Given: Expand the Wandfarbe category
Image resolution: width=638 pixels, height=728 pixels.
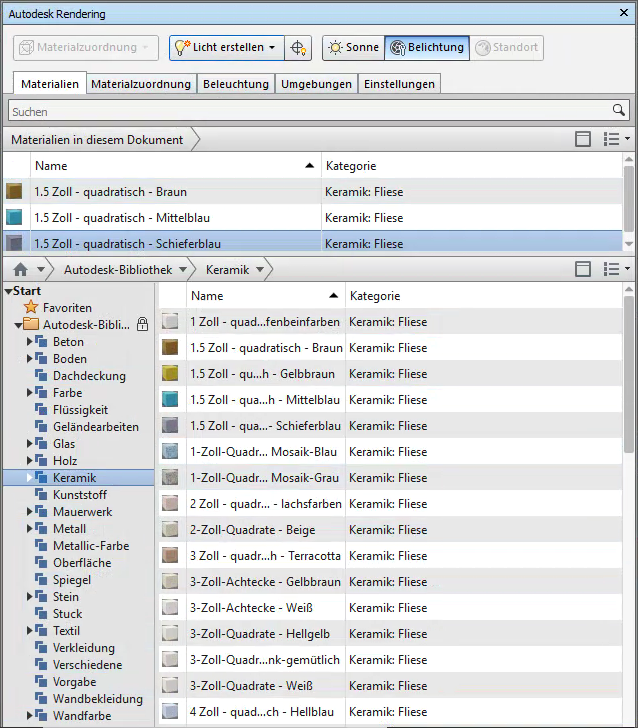Looking at the screenshot, I should point(30,715).
